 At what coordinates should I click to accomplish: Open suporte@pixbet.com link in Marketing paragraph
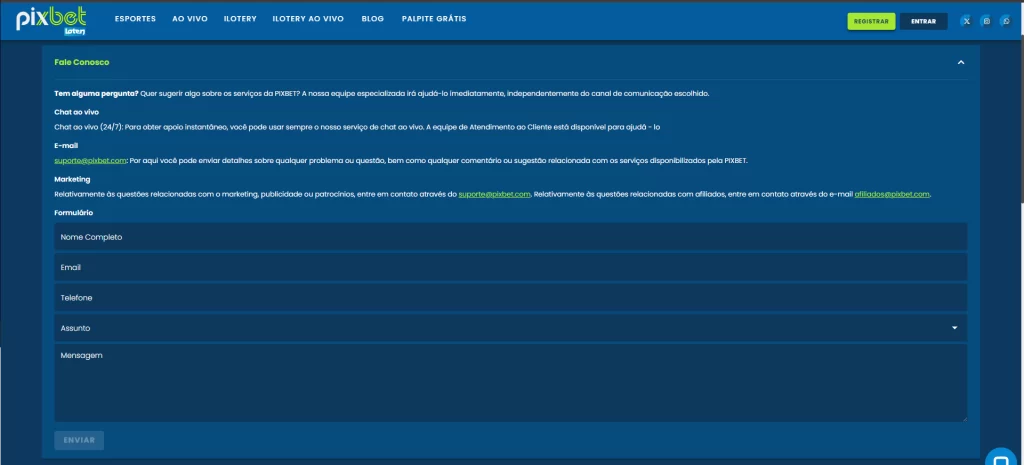tap(494, 194)
